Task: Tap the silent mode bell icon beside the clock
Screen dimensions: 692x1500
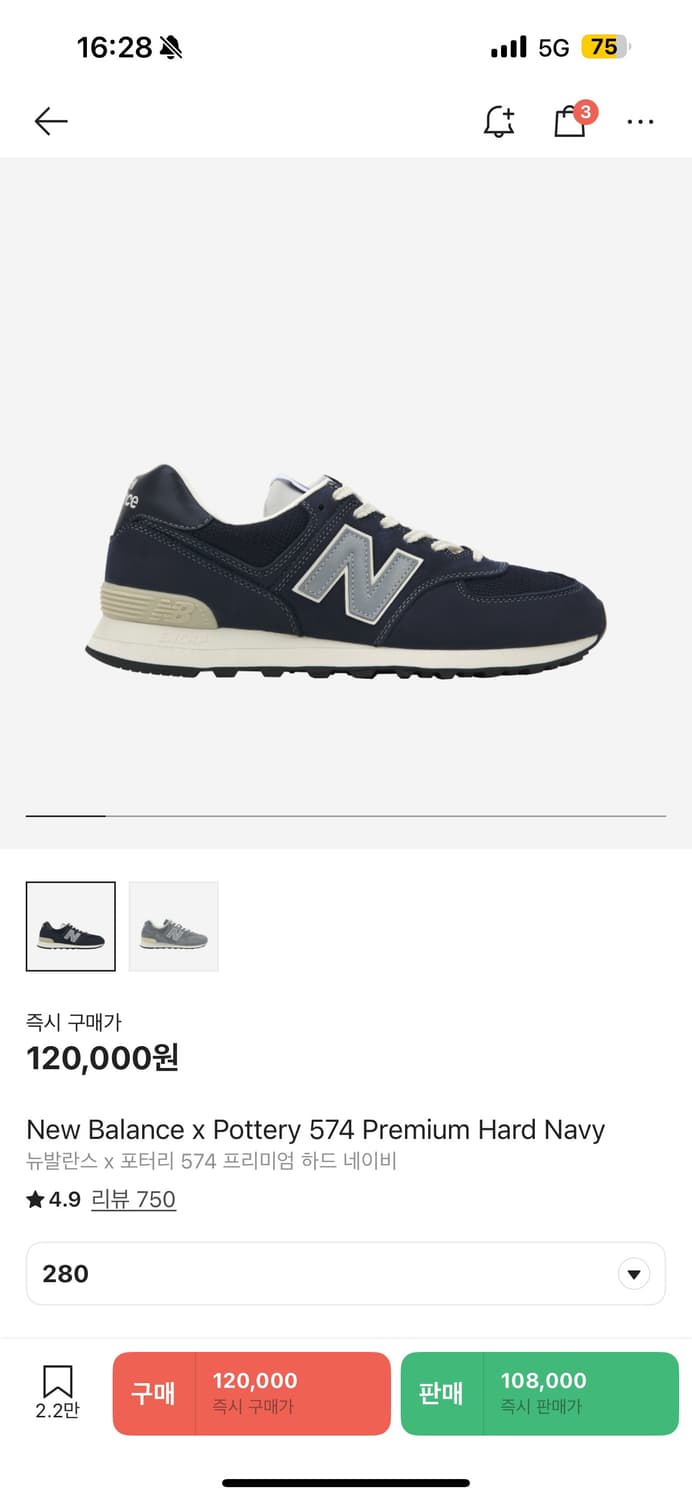Action: (171, 47)
